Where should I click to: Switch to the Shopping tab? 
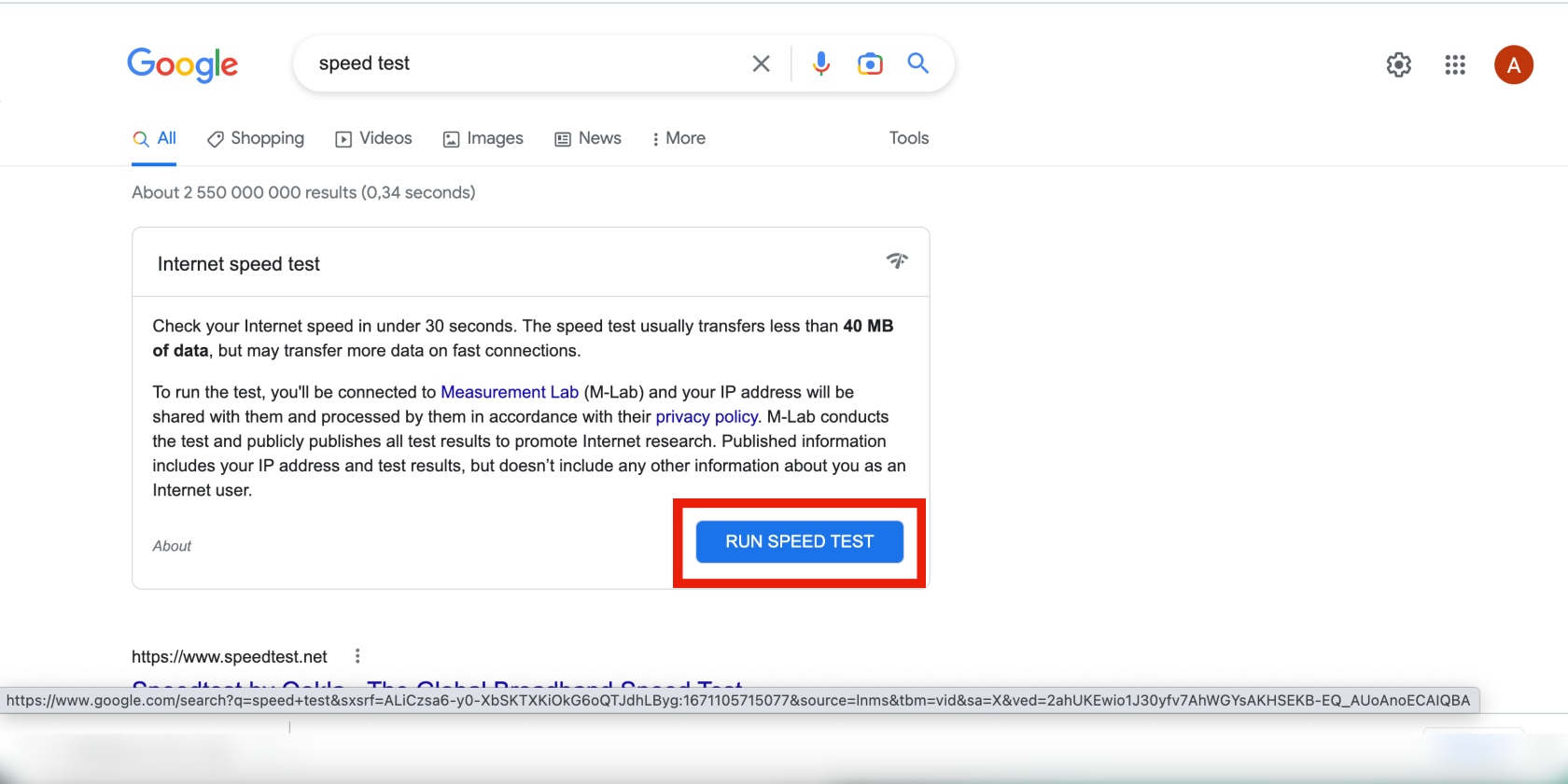tap(256, 138)
